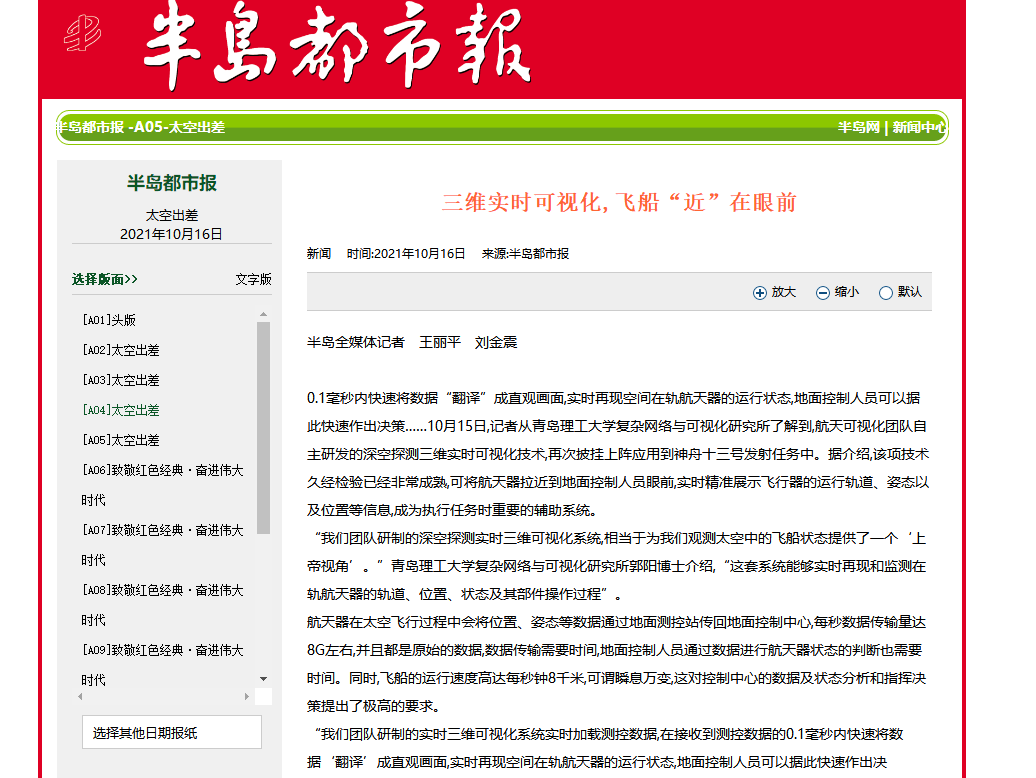Click the red newspaper logo emblem
Screen dimensions: 1036x778
[x=83, y=35]
